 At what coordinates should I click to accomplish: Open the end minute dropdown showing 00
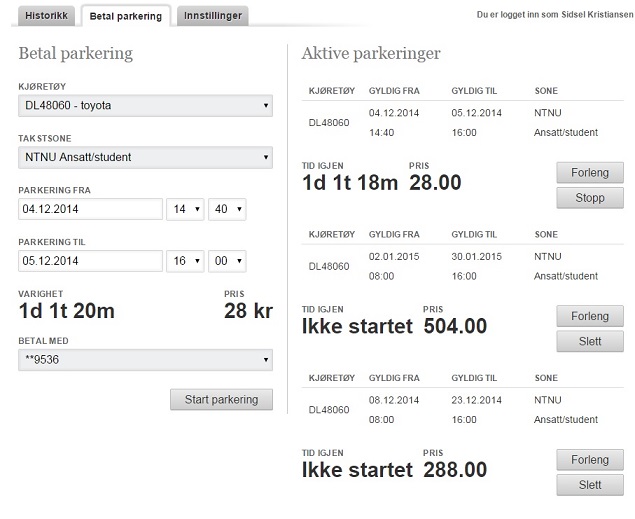click(227, 261)
